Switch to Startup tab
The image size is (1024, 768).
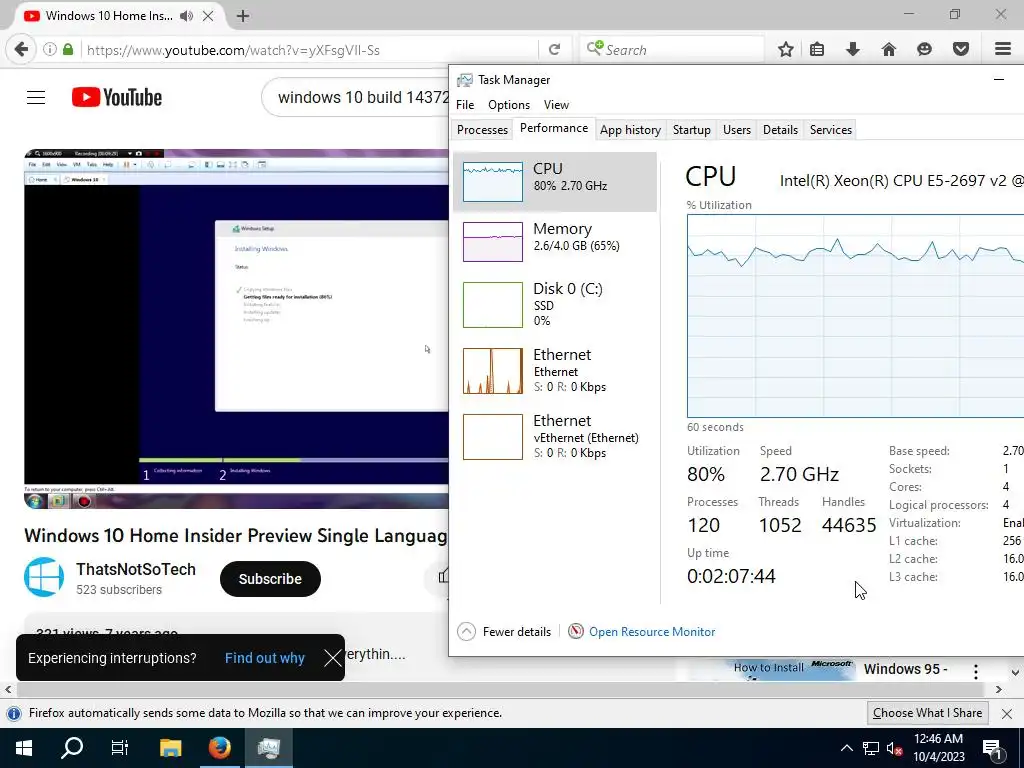click(692, 129)
